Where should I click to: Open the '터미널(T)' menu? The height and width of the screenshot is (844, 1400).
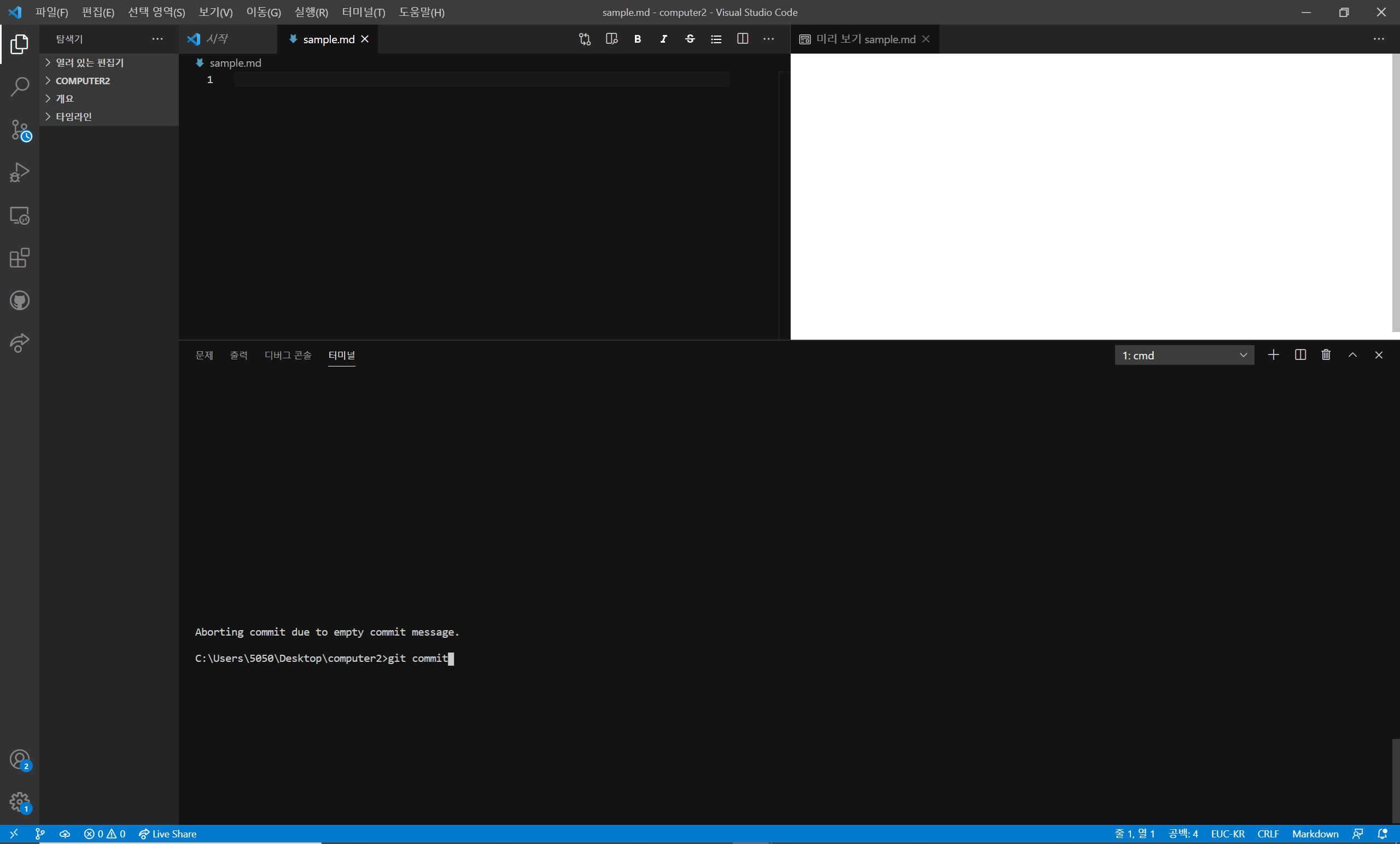point(364,12)
